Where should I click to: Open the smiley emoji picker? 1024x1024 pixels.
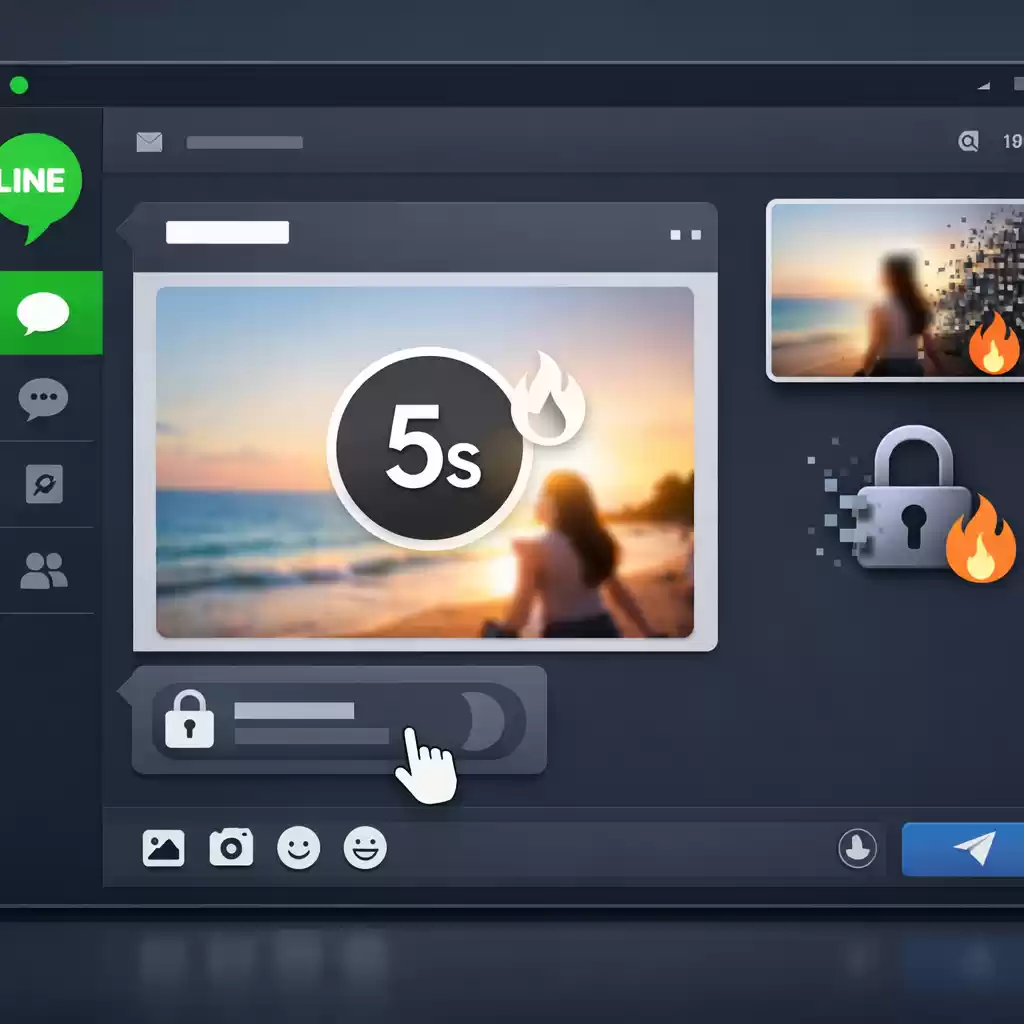click(x=298, y=848)
